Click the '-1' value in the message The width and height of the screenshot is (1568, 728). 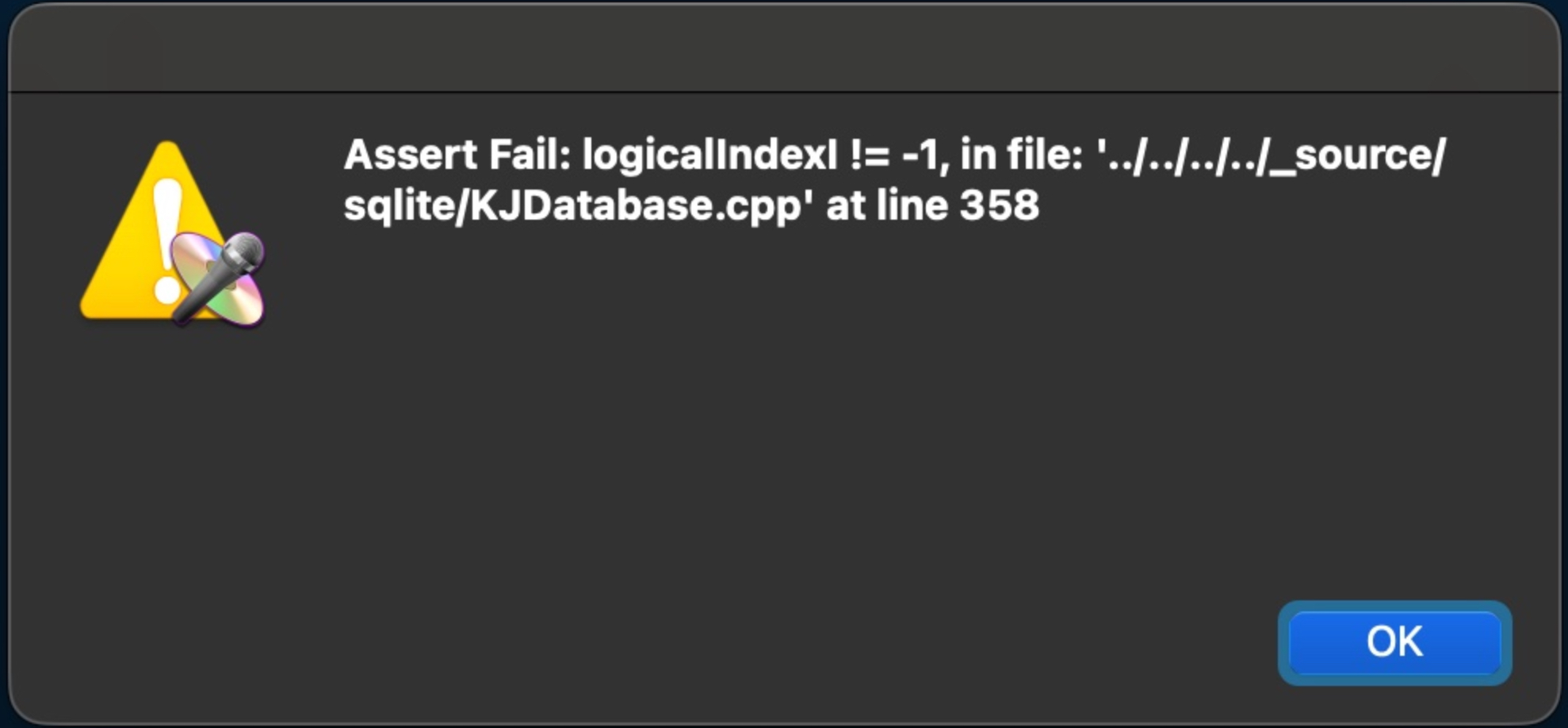tap(924, 155)
